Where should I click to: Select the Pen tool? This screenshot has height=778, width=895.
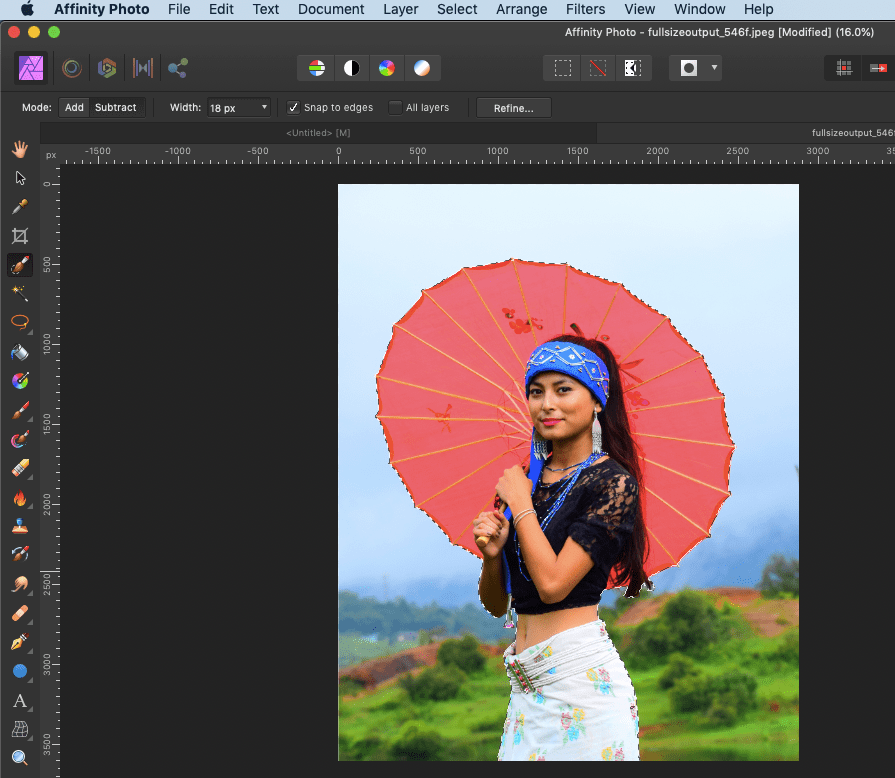19,642
